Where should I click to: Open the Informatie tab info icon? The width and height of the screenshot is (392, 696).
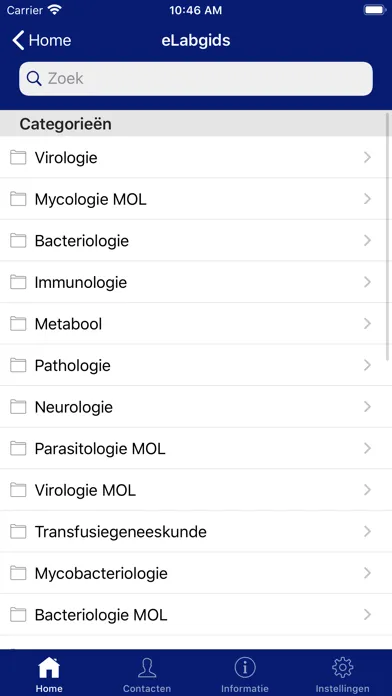click(245, 668)
